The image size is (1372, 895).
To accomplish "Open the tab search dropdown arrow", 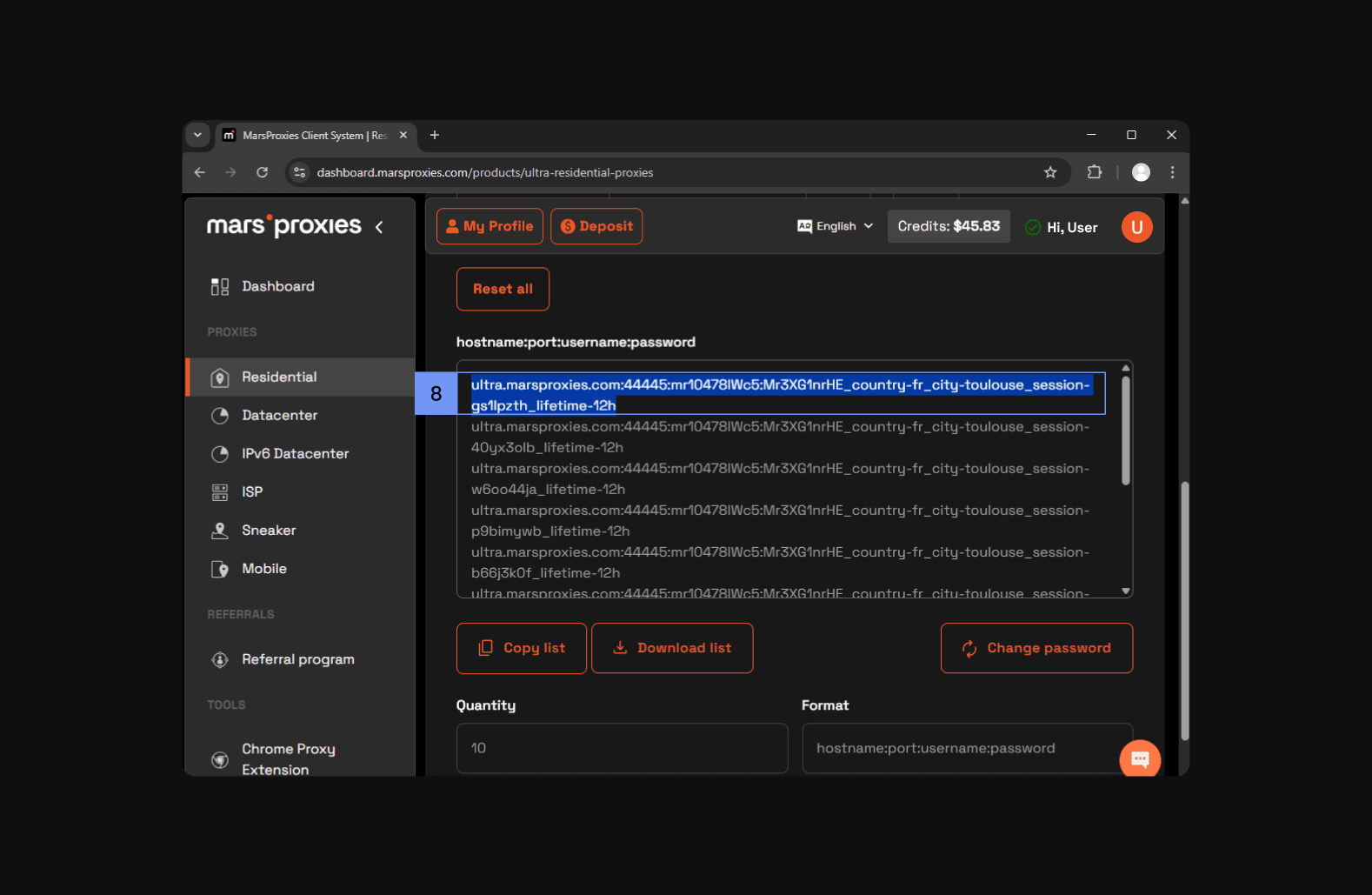I will click(197, 135).
